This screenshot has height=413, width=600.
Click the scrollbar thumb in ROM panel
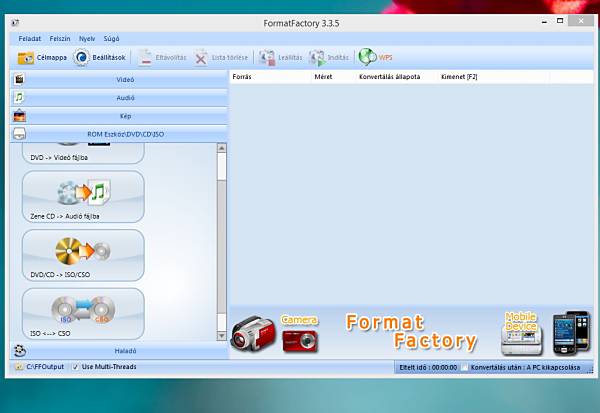coord(222,248)
